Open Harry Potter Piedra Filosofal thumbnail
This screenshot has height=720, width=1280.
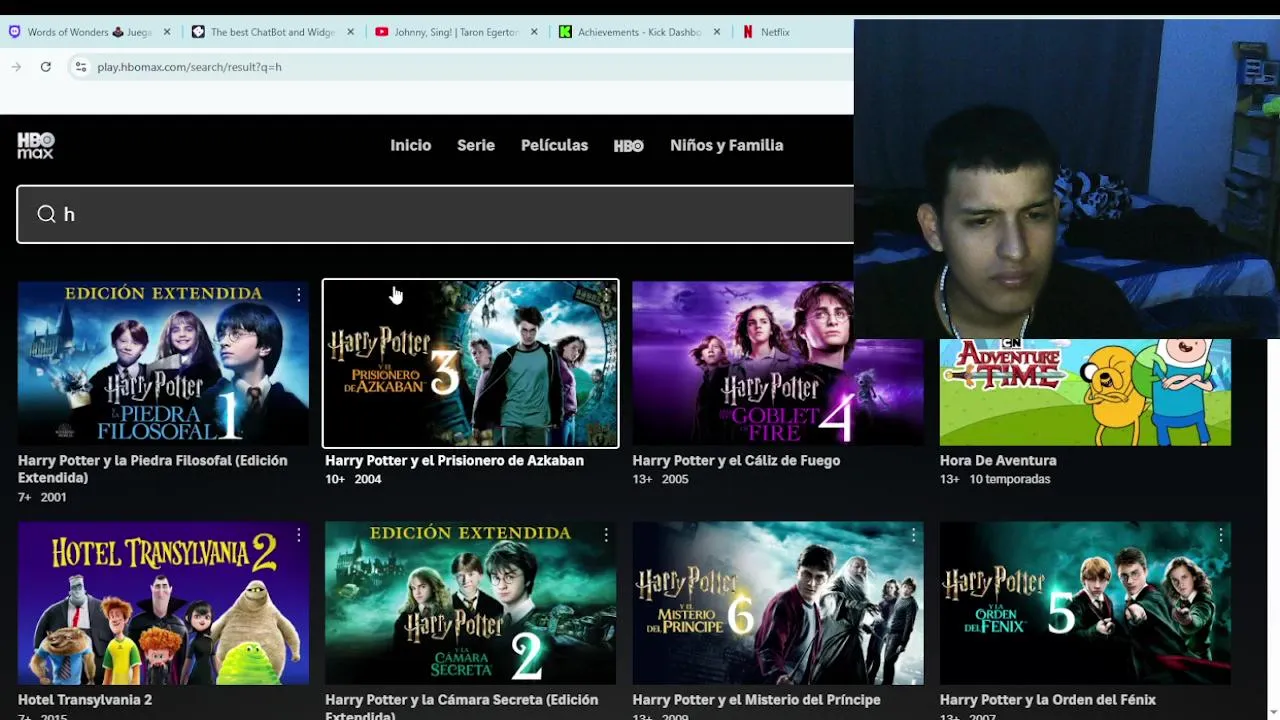click(163, 363)
